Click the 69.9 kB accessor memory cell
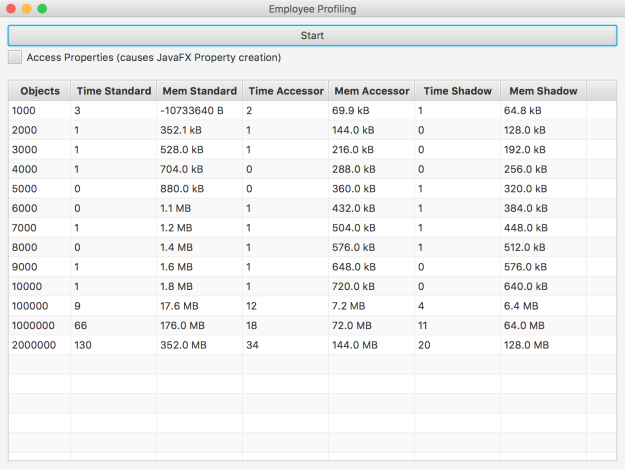Image resolution: width=625 pixels, height=469 pixels. (x=371, y=110)
